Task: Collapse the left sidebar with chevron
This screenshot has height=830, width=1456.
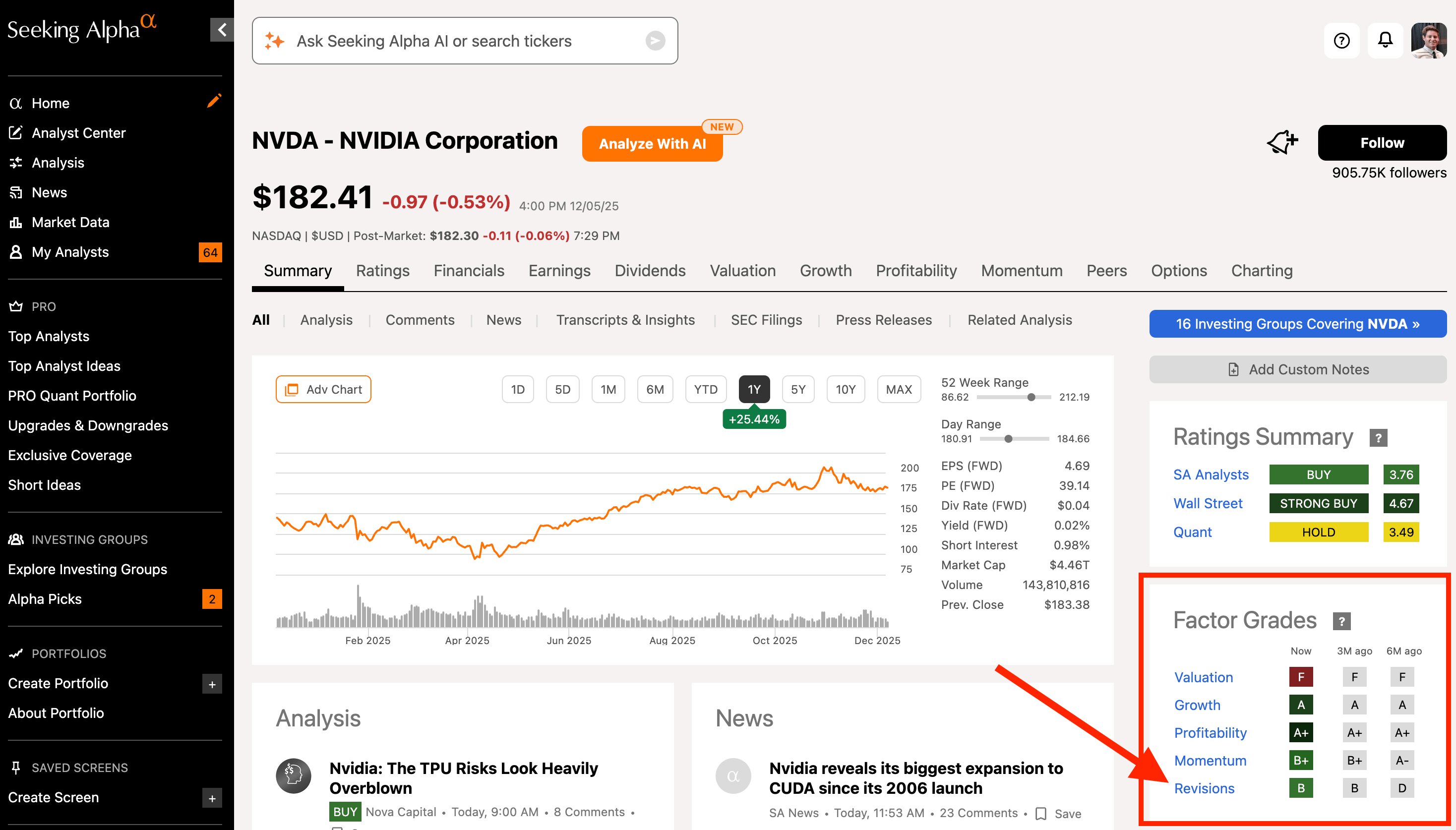Action: (222, 30)
